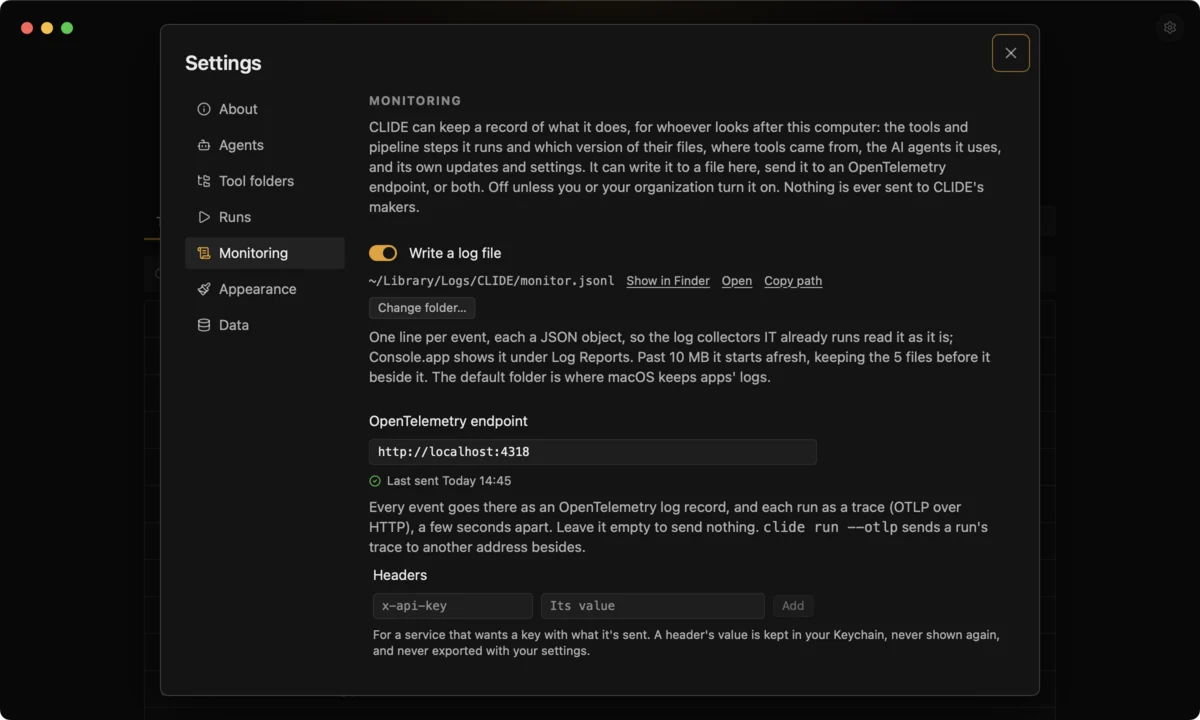Switch to Runs settings
Image resolution: width=1200 pixels, height=720 pixels.
click(265, 217)
